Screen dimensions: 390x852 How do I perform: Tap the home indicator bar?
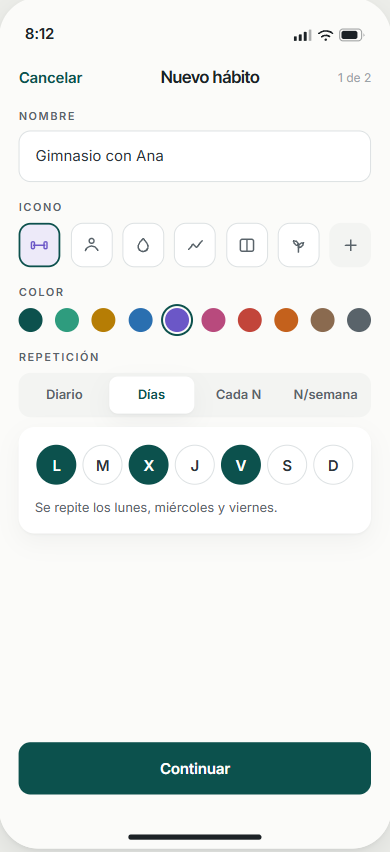click(x=195, y=837)
